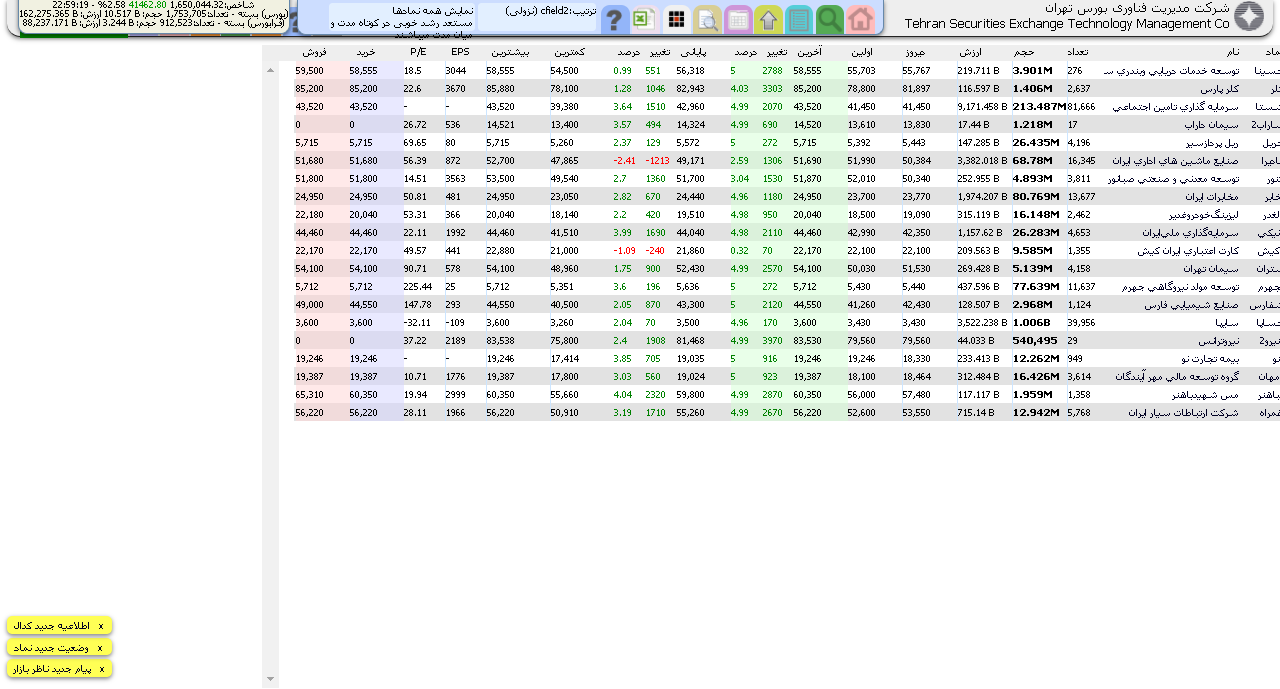Open the purple calendar table icon

point(738,19)
